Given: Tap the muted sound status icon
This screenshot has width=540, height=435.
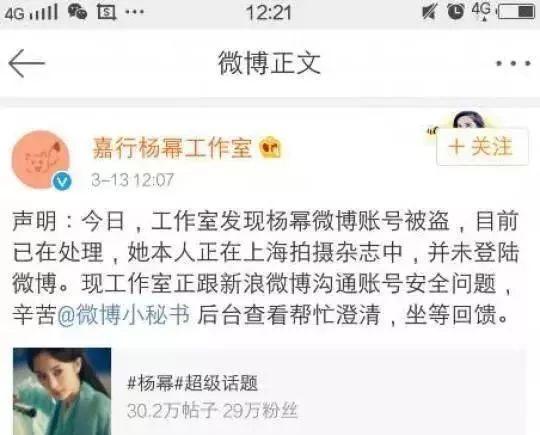Looking at the screenshot, I should click(429, 12).
